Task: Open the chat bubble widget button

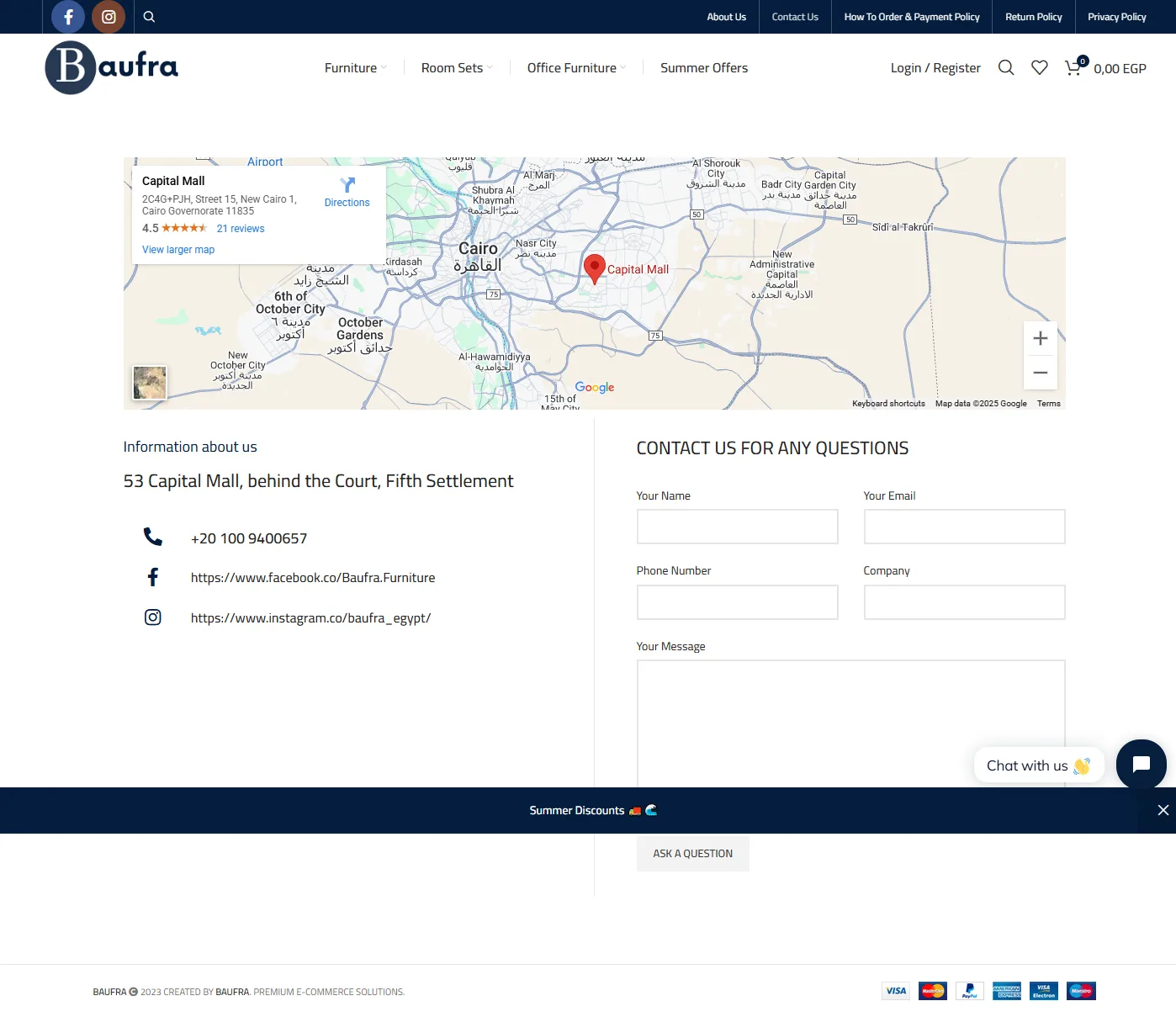Action: pos(1142,765)
